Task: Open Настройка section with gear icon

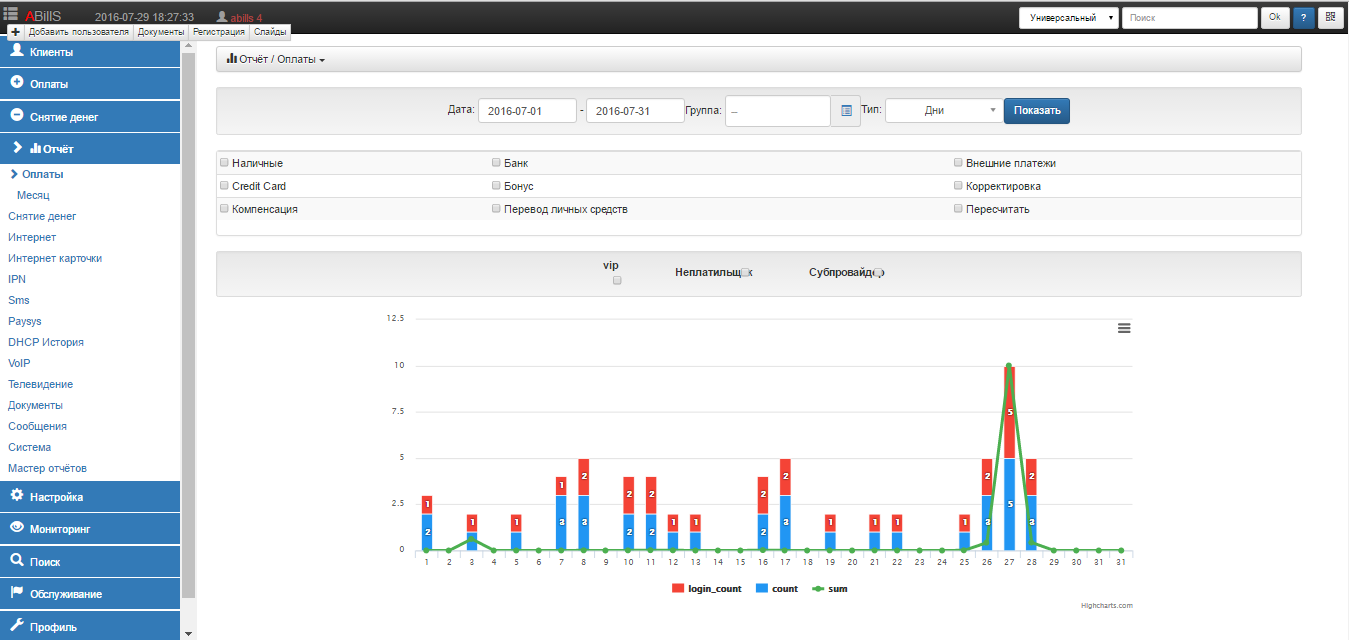Action: click(90, 497)
